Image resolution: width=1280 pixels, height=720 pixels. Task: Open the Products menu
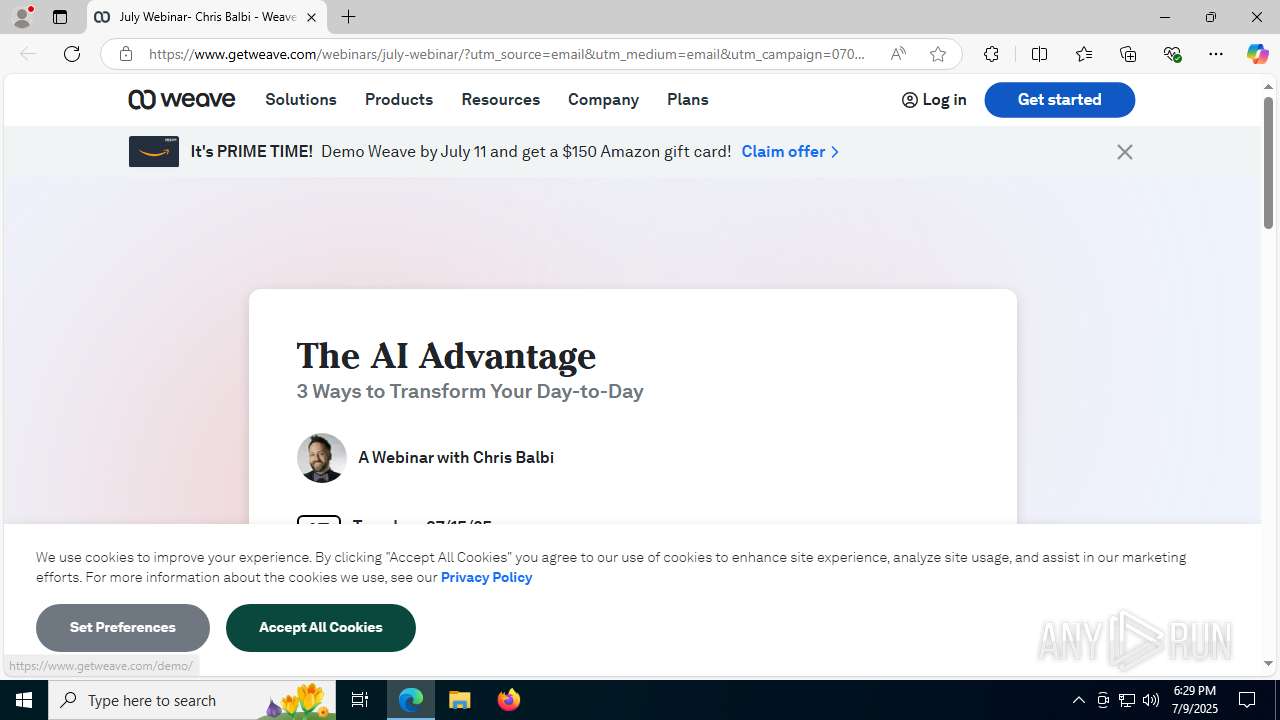399,99
